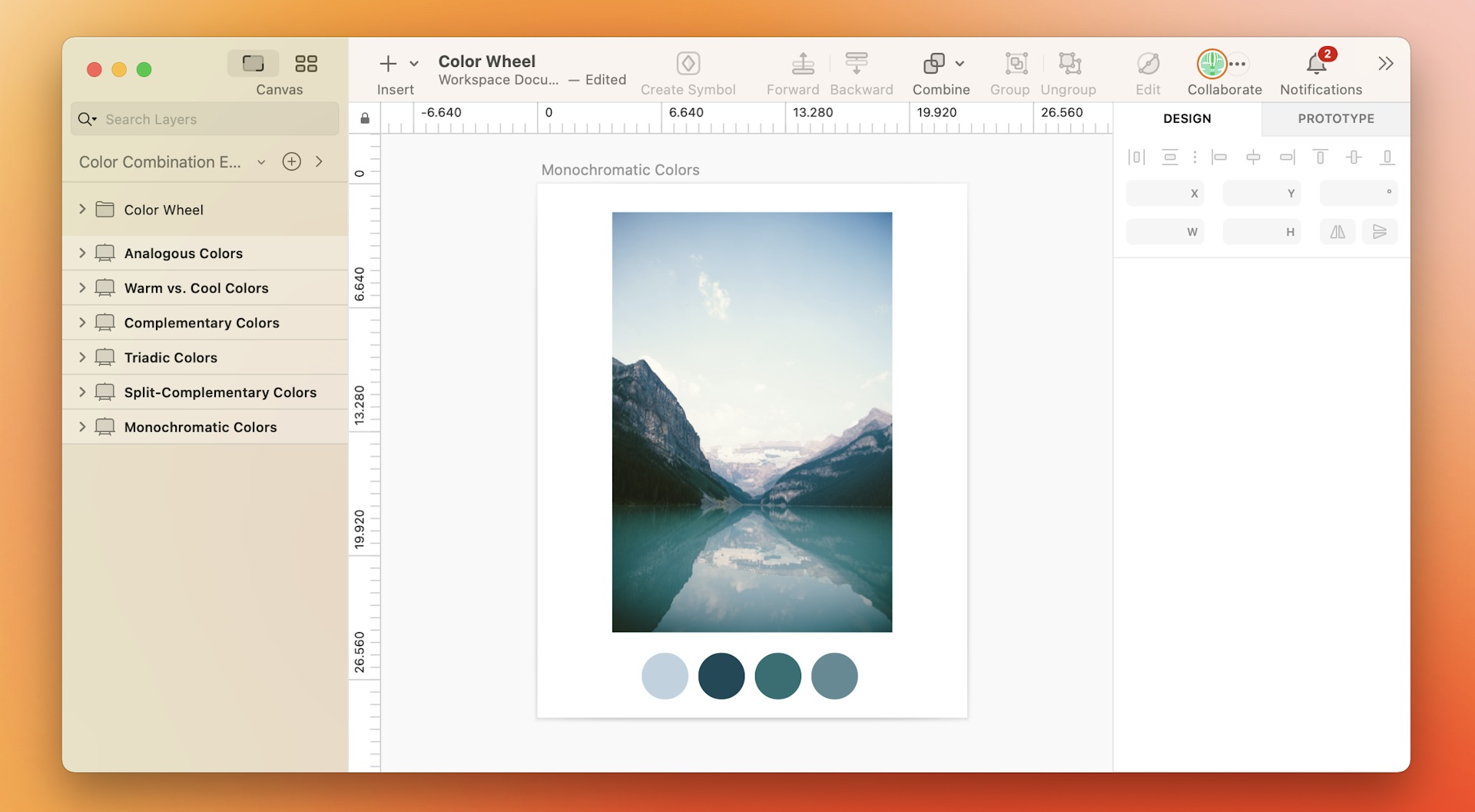Click the dark navy color circle
This screenshot has height=812, width=1475.
[721, 676]
